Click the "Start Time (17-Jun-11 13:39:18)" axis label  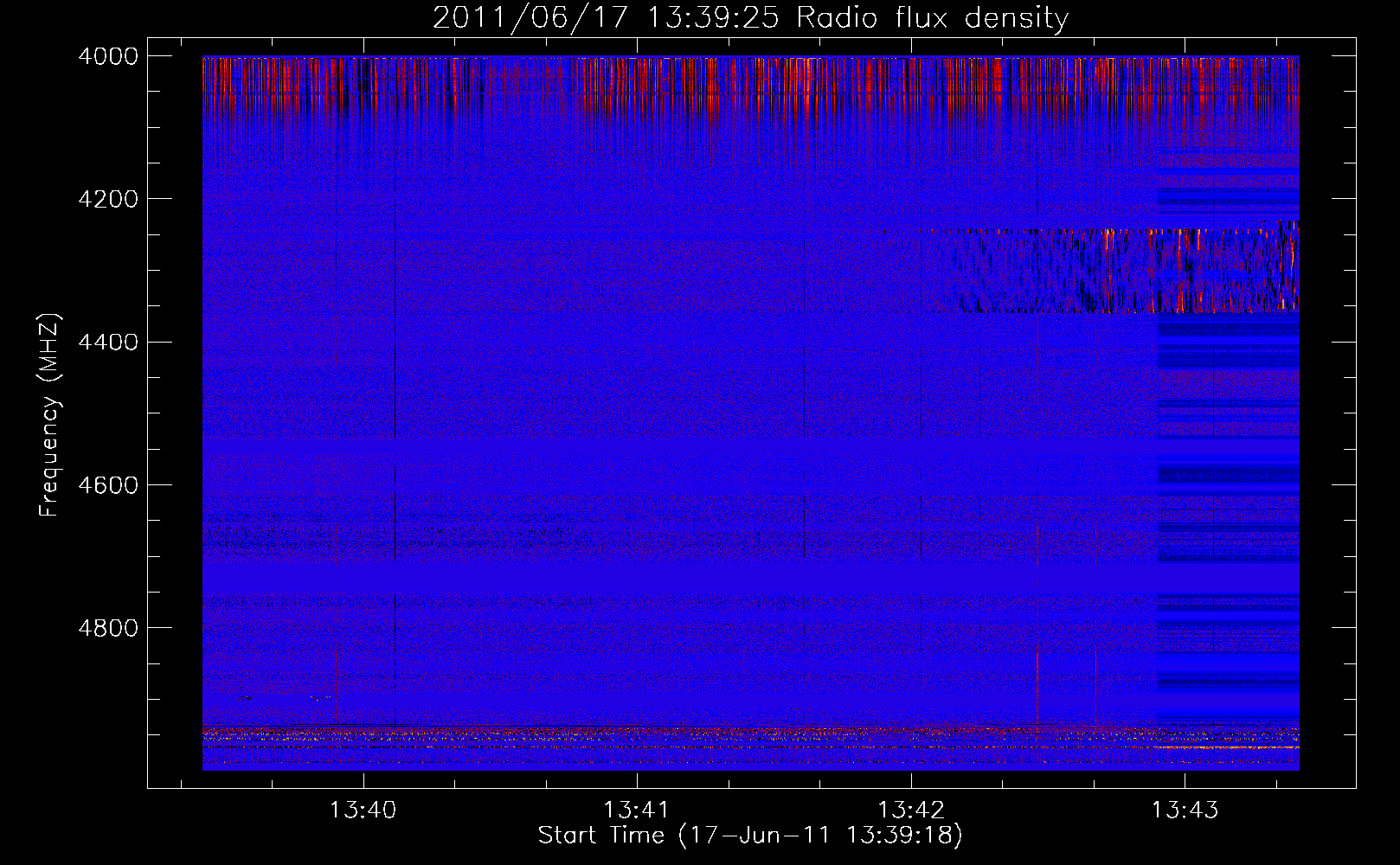(x=750, y=836)
